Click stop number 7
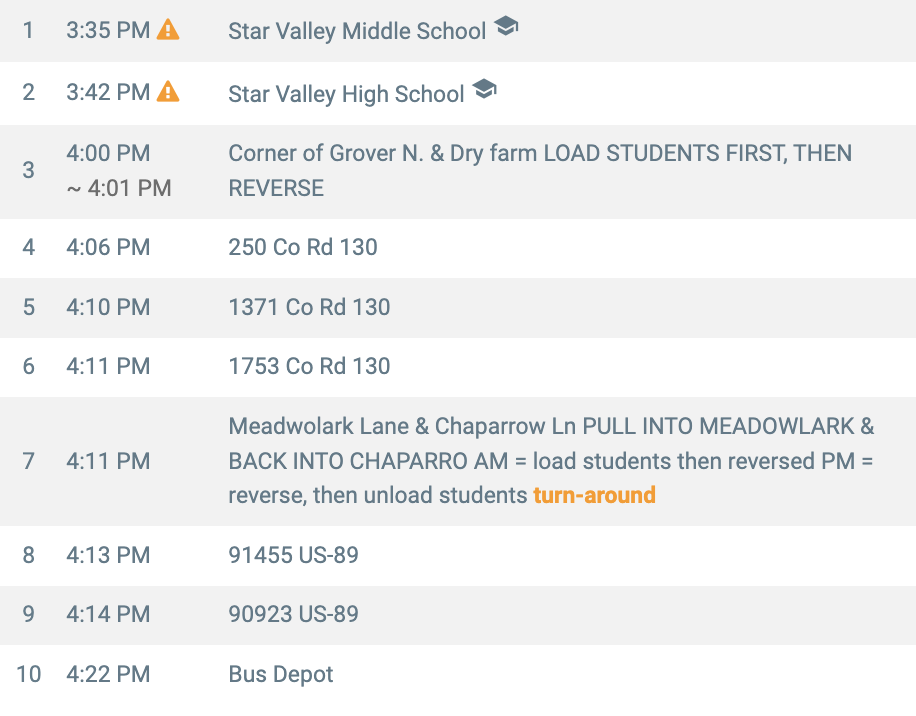 28,461
